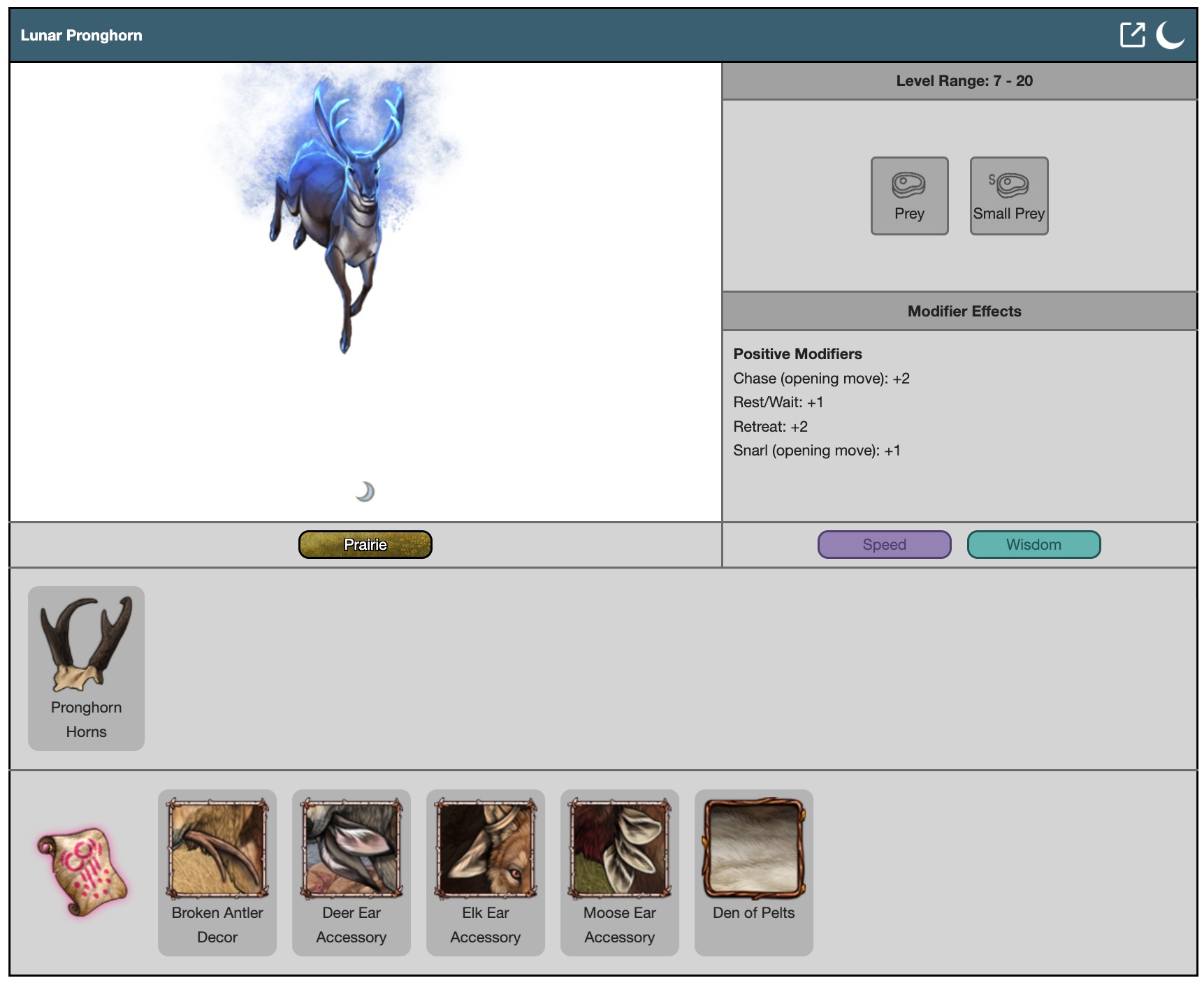Open the Pronghorn Horns item
The height and width of the screenshot is (985, 1204).
click(86, 667)
